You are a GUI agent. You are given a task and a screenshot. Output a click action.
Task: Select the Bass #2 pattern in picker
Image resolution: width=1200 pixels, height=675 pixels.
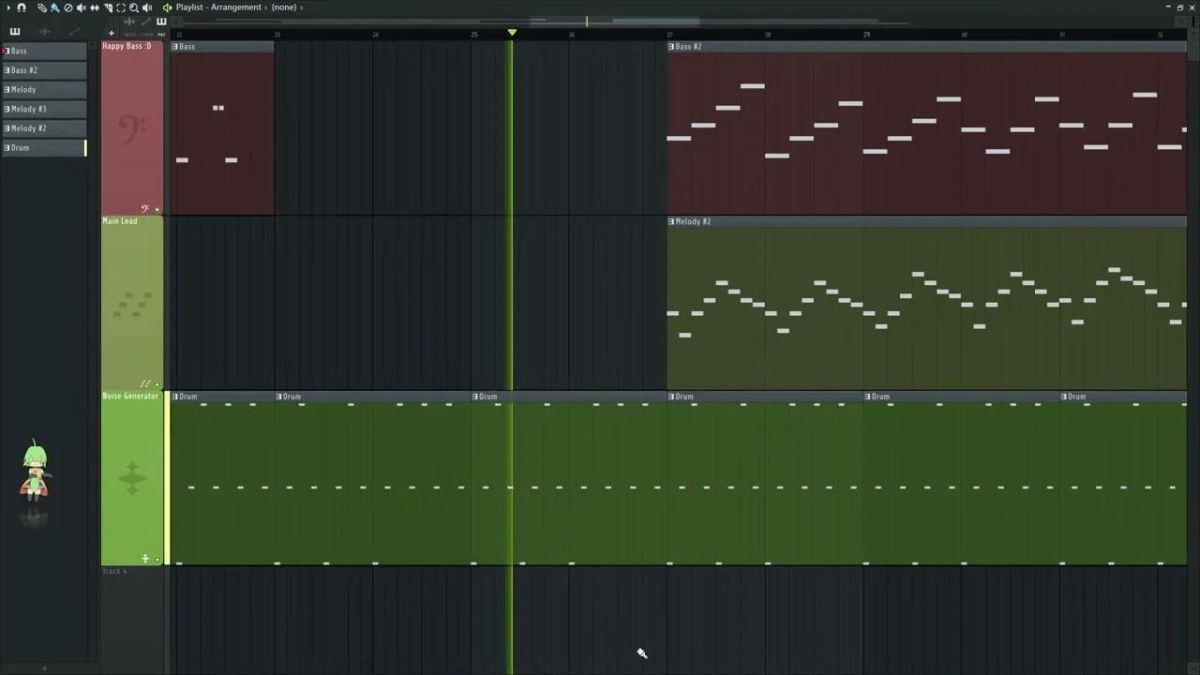coord(44,70)
